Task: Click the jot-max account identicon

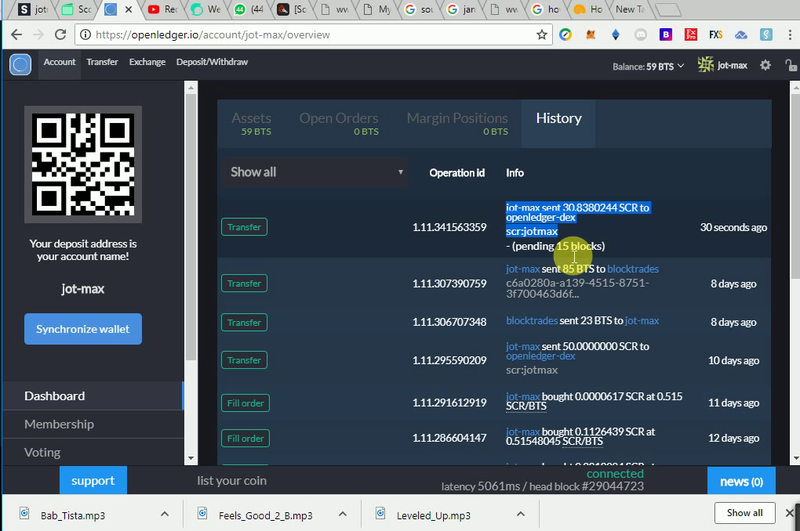Action: pos(706,65)
